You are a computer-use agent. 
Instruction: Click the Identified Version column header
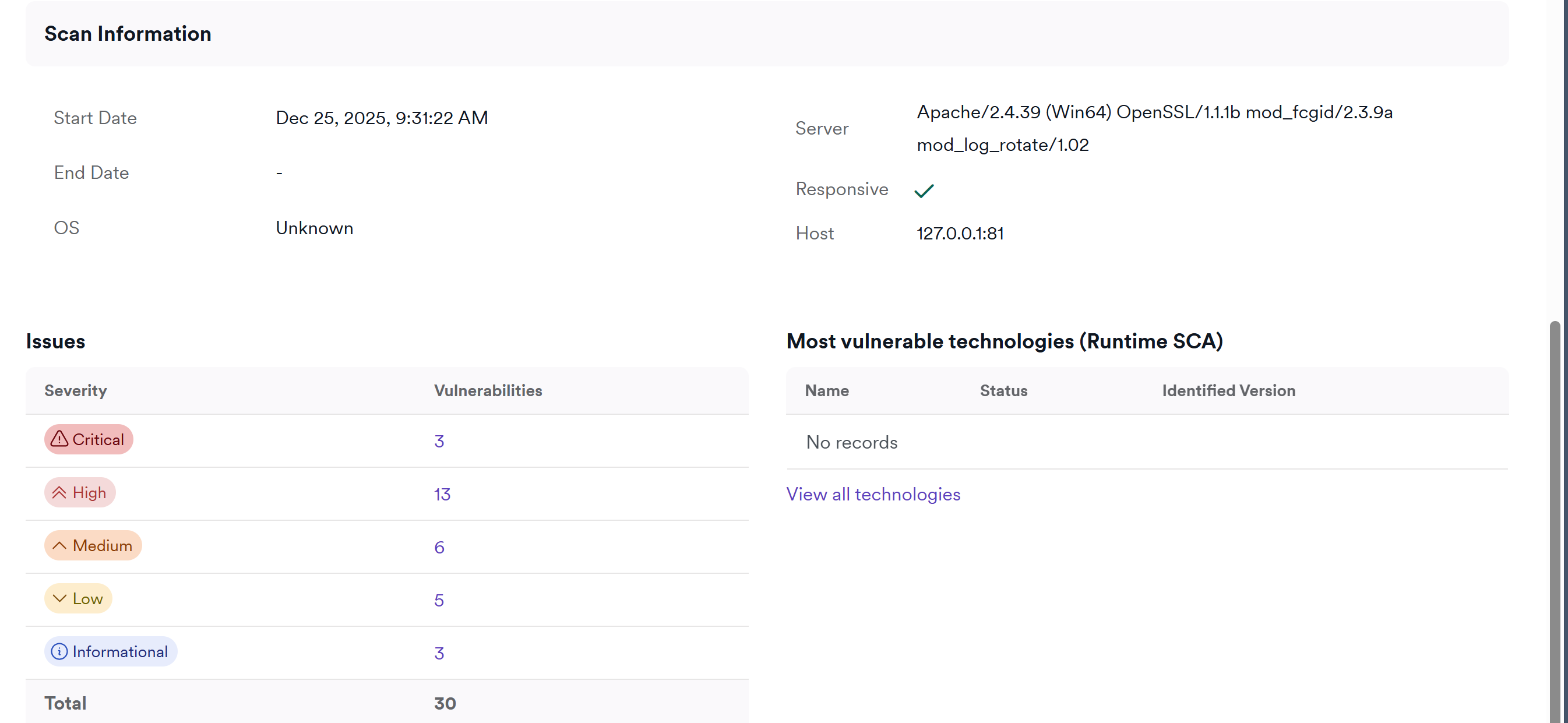pyautogui.click(x=1228, y=391)
